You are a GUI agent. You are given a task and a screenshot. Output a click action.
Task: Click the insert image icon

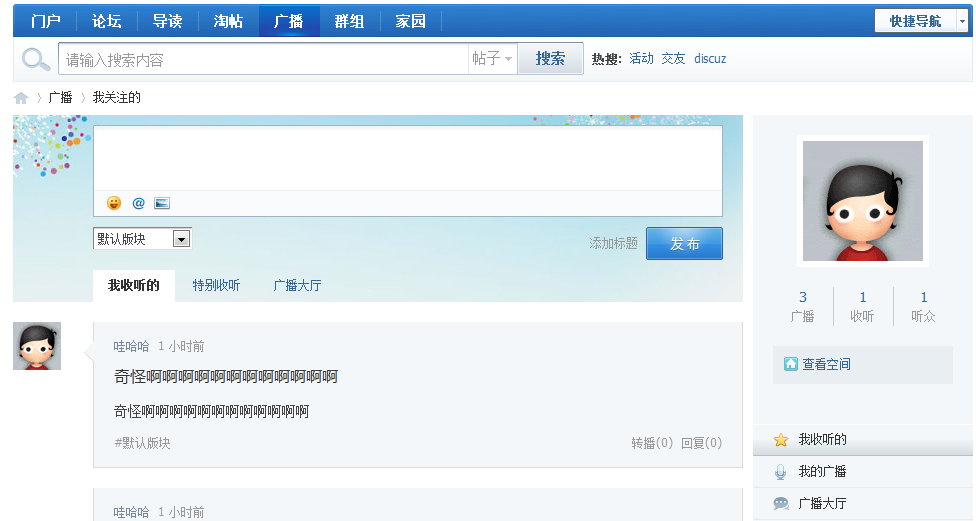click(x=162, y=203)
